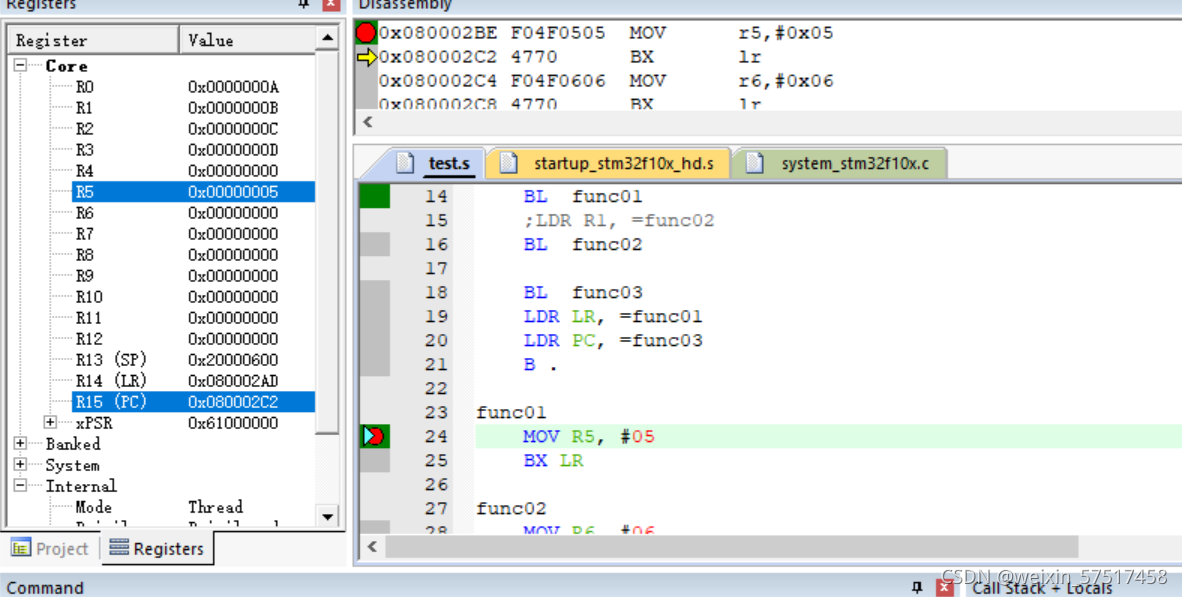Switch to the Project panel tab
The height and width of the screenshot is (597, 1182).
click(51, 549)
